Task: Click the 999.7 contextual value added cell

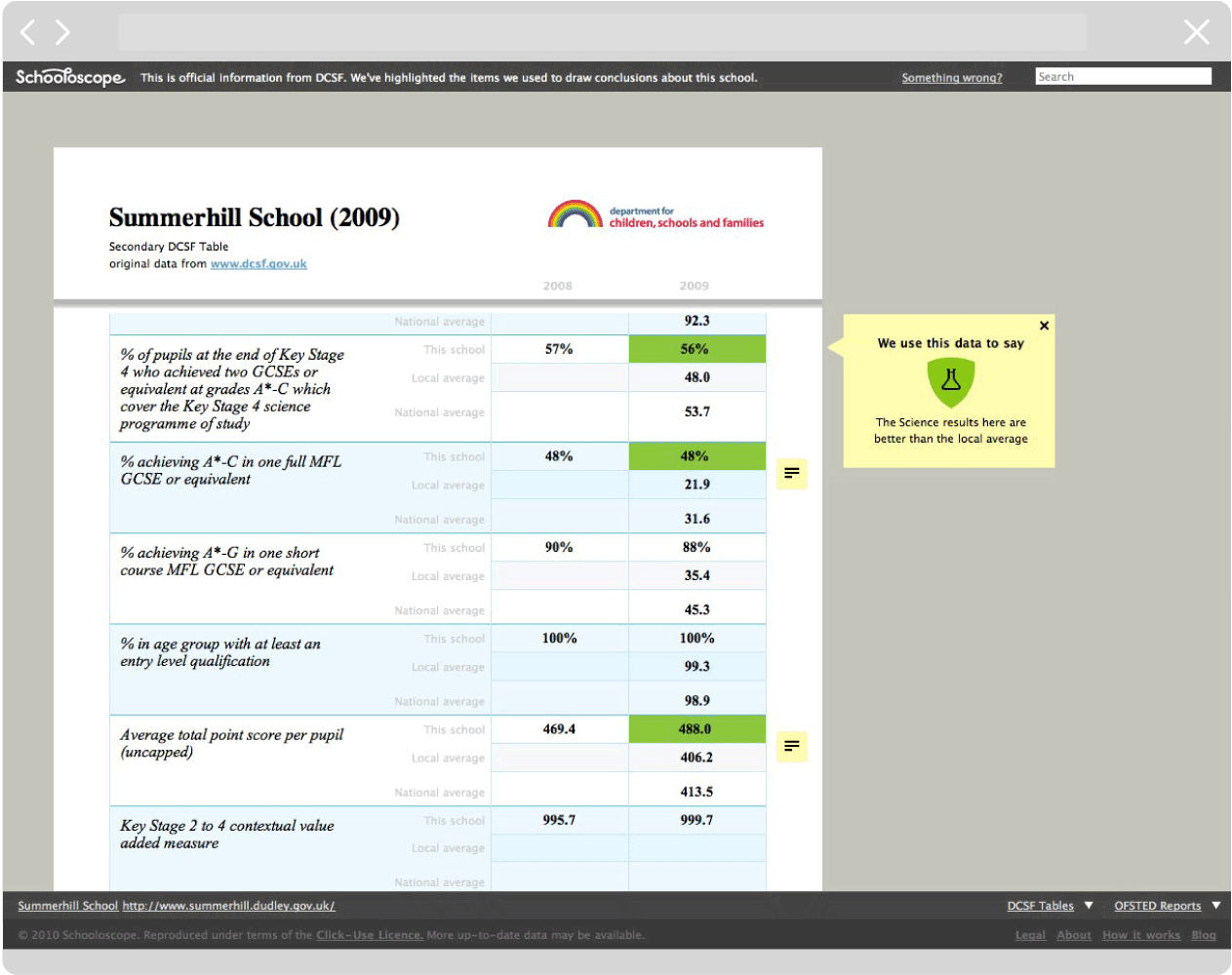Action: coord(696,820)
